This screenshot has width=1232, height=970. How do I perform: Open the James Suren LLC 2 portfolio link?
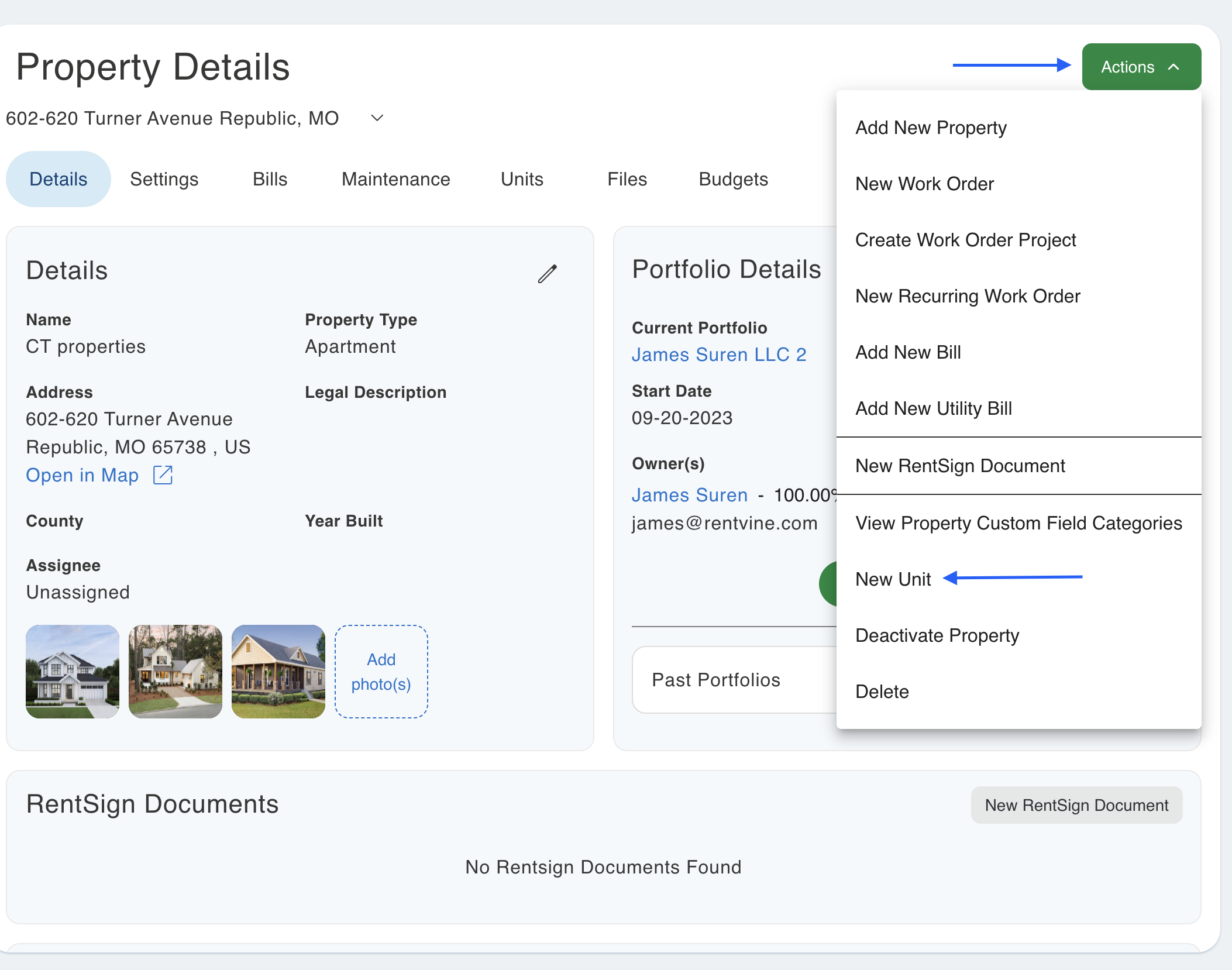(x=719, y=355)
